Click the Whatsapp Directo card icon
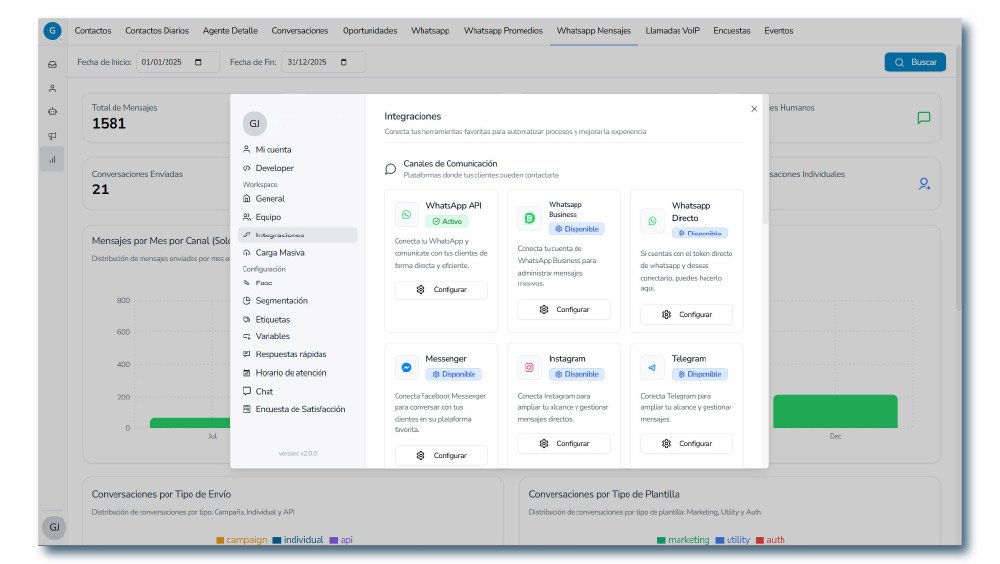The width and height of the screenshot is (1000, 564). (x=652, y=221)
